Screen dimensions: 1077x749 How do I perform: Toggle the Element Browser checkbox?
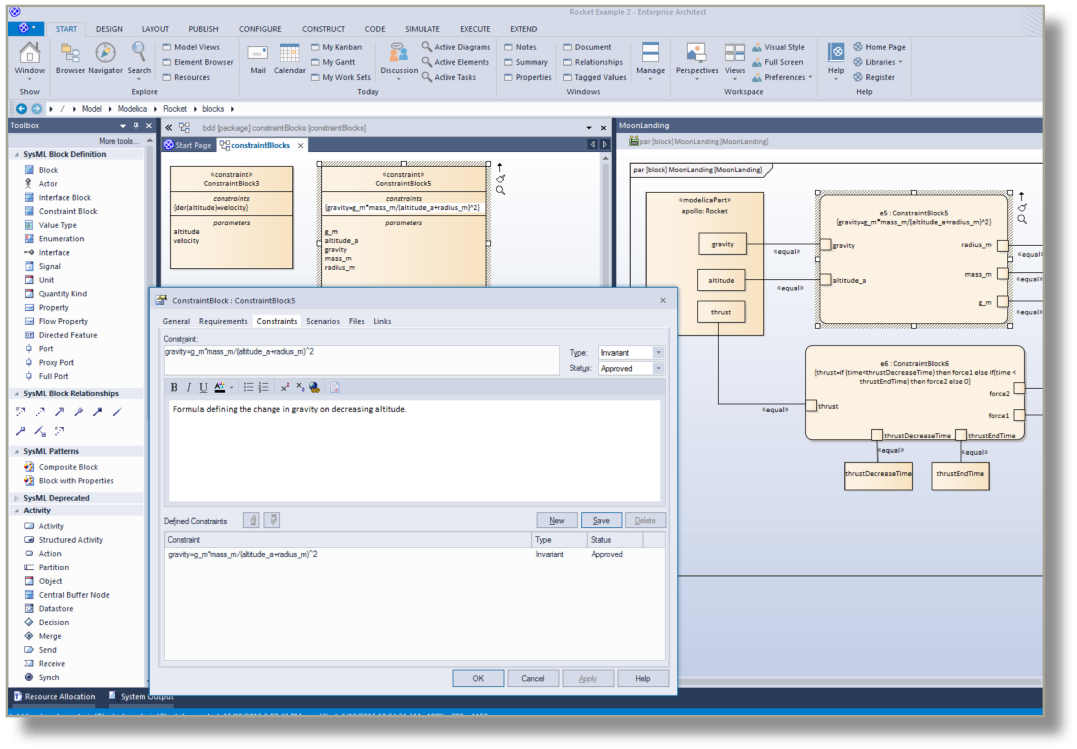(x=167, y=62)
